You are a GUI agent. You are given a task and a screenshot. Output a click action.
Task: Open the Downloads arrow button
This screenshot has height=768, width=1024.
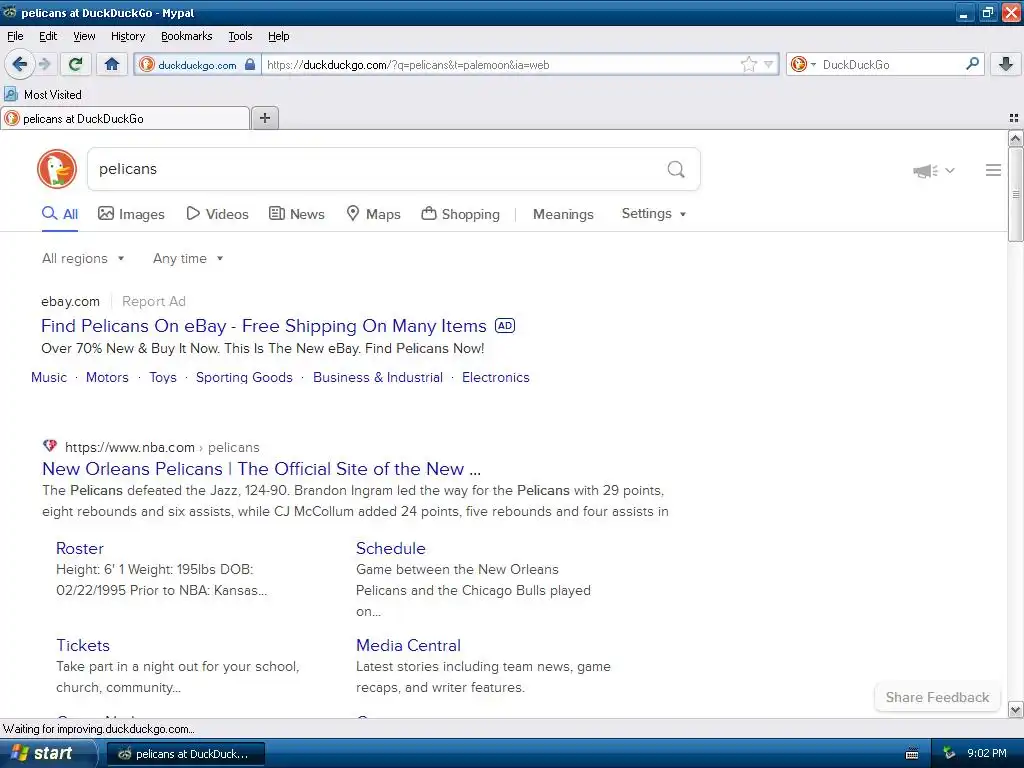pos(1006,64)
